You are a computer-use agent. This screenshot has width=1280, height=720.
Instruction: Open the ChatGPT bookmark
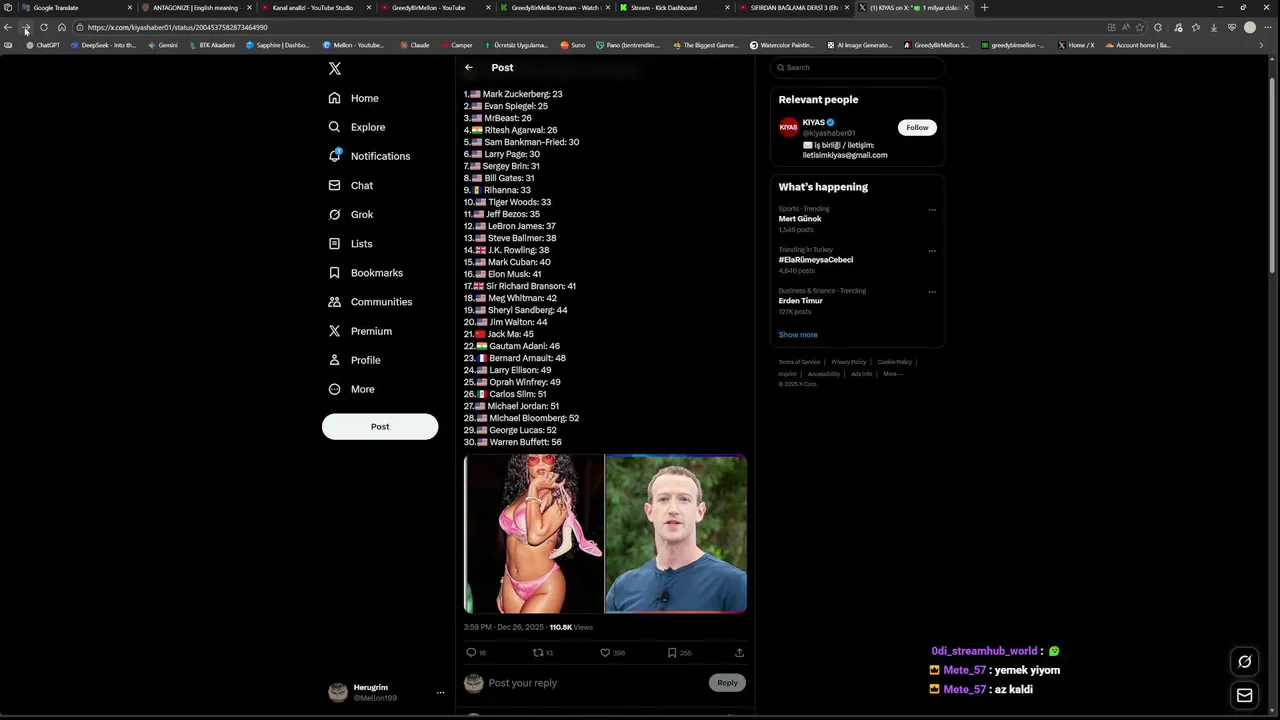tap(42, 45)
